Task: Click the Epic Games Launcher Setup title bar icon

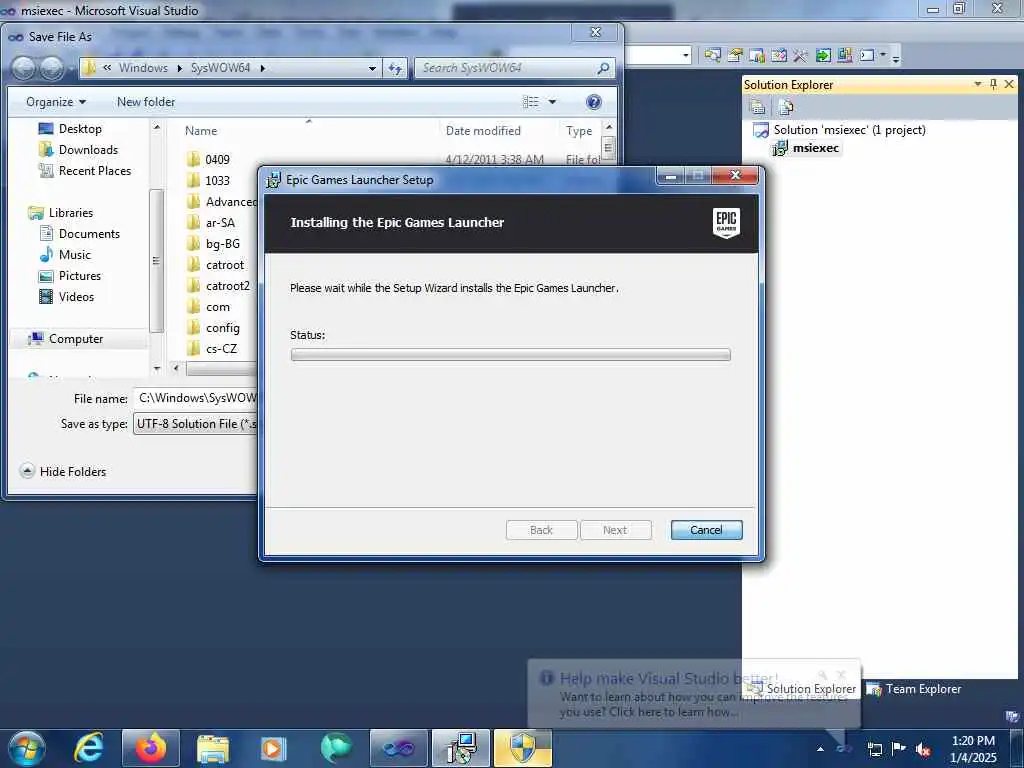Action: [x=273, y=180]
